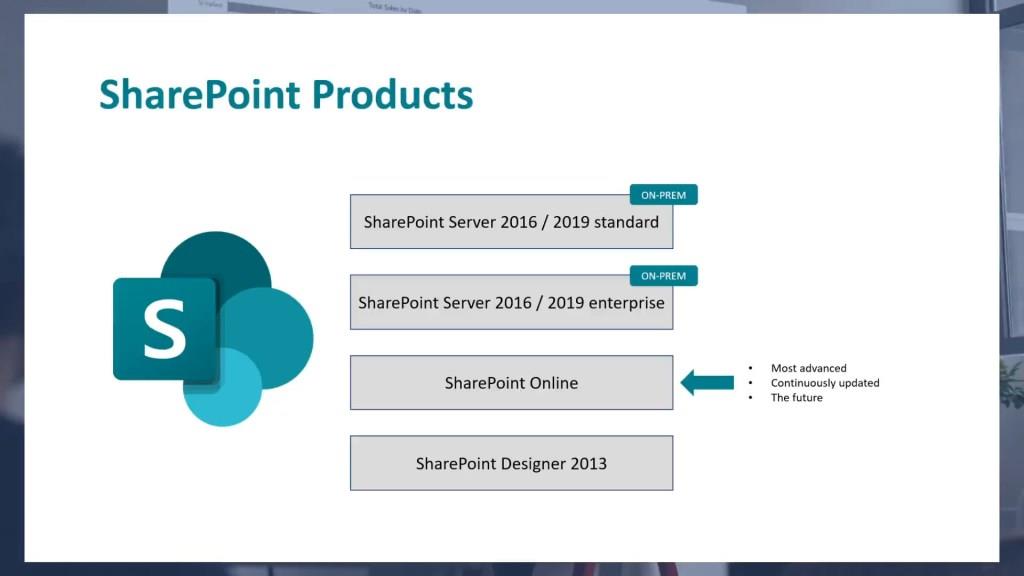This screenshot has height=576, width=1024.
Task: Click the teal arrow pointing at SharePoint Online
Action: (707, 383)
